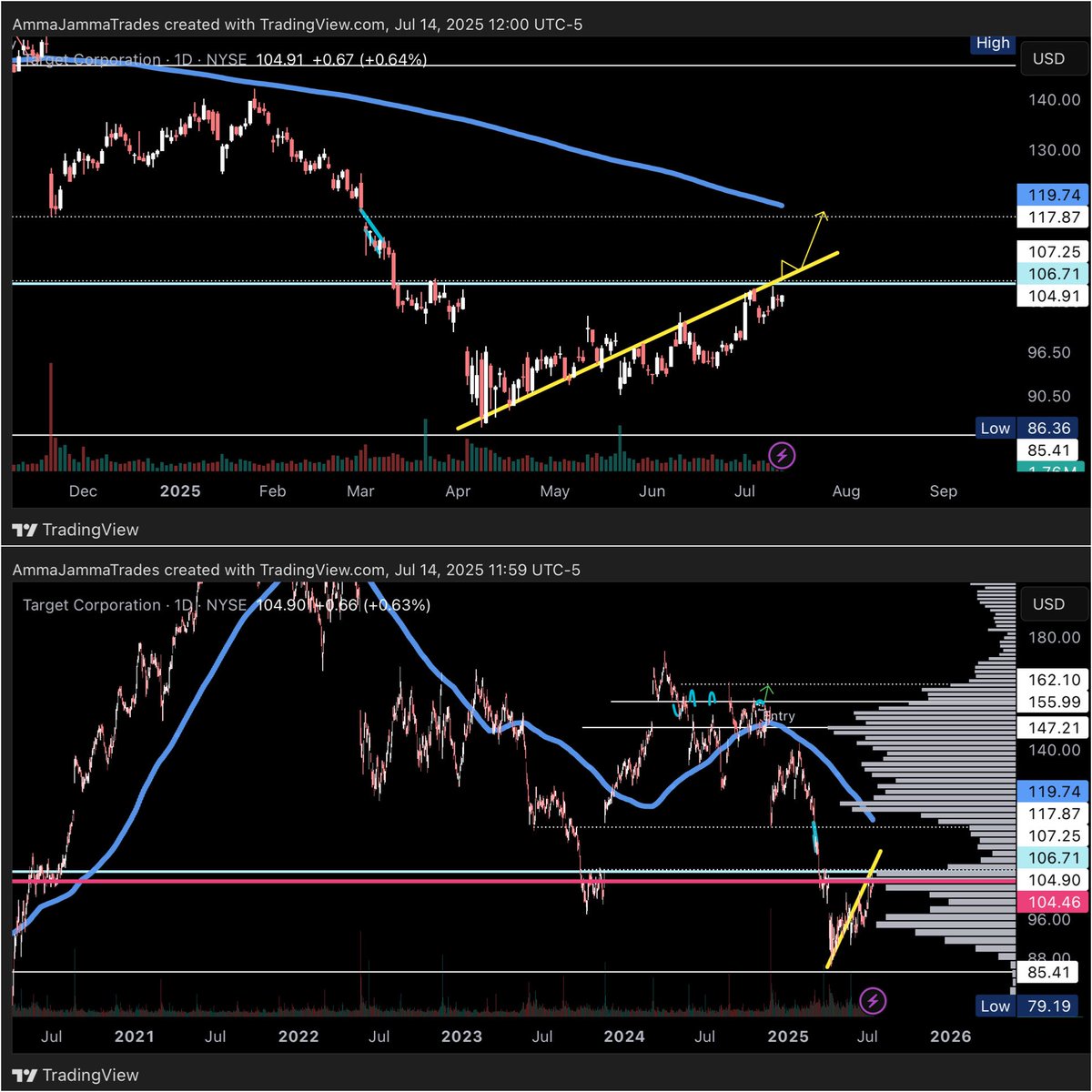1092x1092 pixels.
Task: Click the Low 86.36 price label
Action: click(1026, 428)
